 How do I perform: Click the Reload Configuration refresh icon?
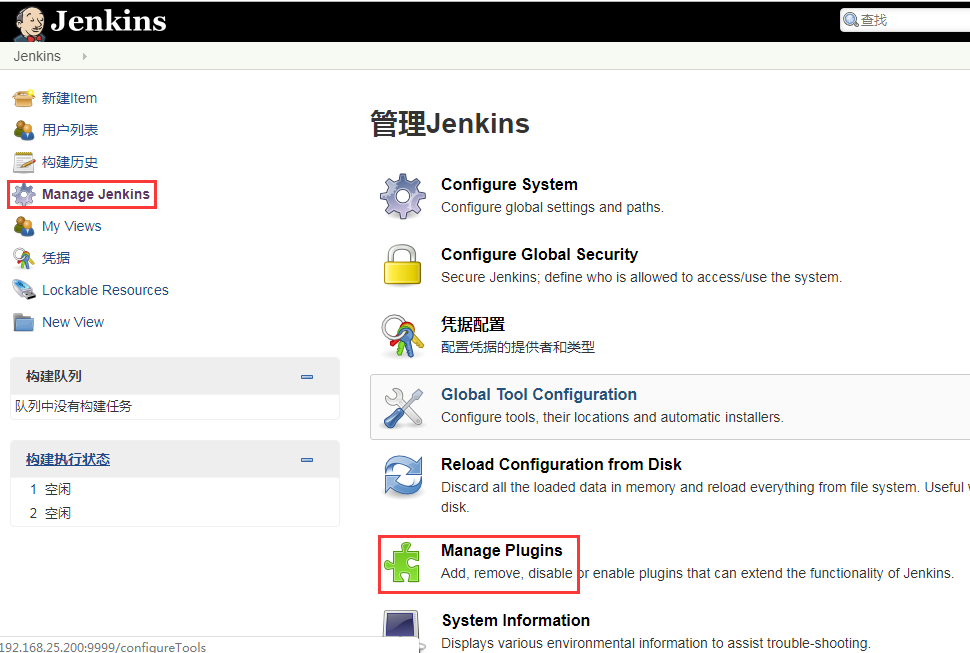403,477
